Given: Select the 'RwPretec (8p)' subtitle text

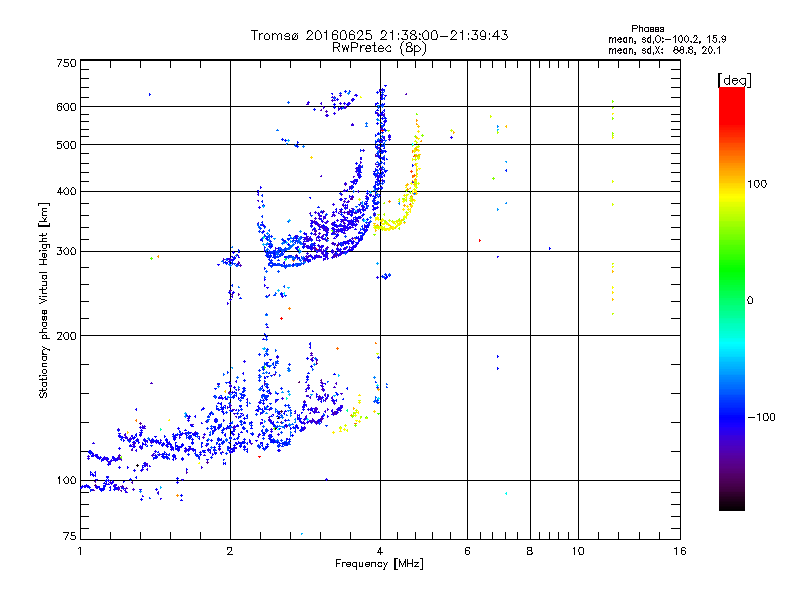Looking at the screenshot, I should coord(379,48).
